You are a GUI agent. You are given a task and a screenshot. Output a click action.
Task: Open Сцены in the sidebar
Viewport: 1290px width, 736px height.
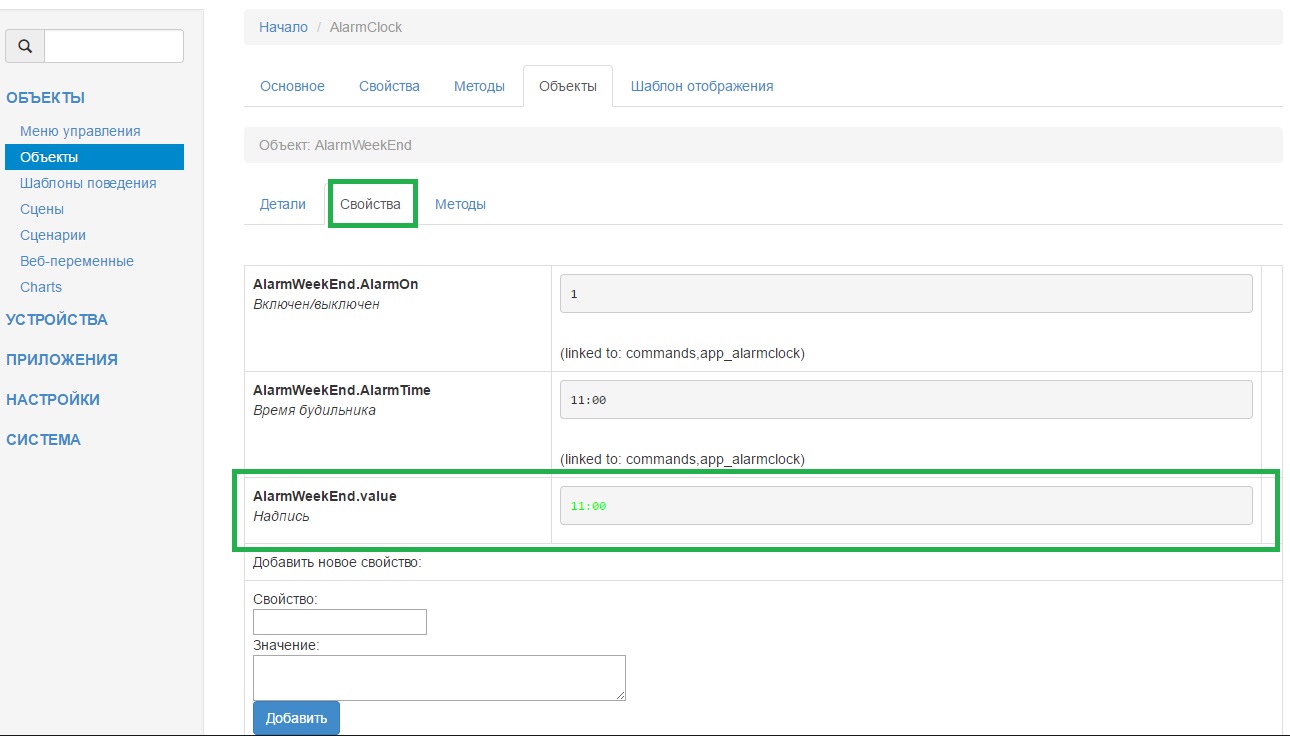pyautogui.click(x=42, y=209)
